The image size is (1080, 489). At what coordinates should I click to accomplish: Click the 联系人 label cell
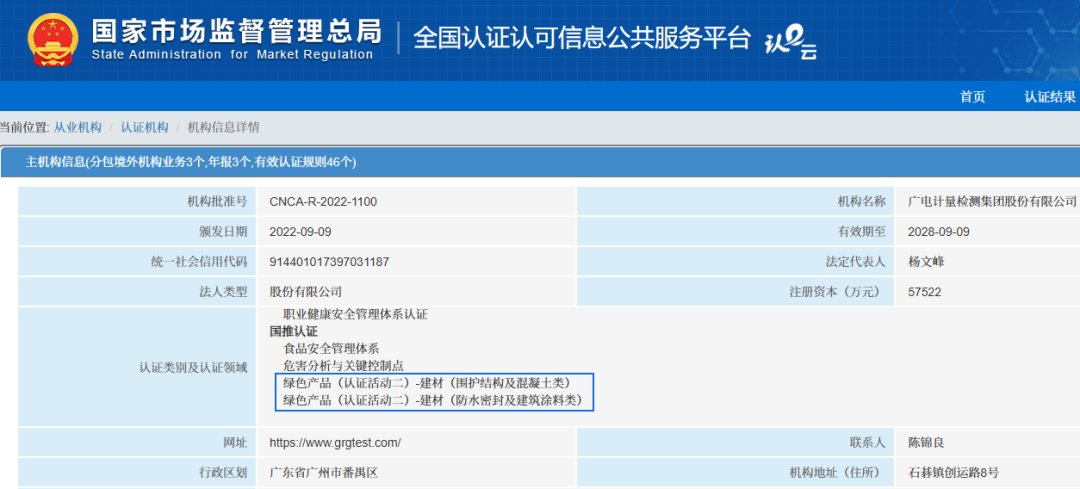(x=738, y=442)
